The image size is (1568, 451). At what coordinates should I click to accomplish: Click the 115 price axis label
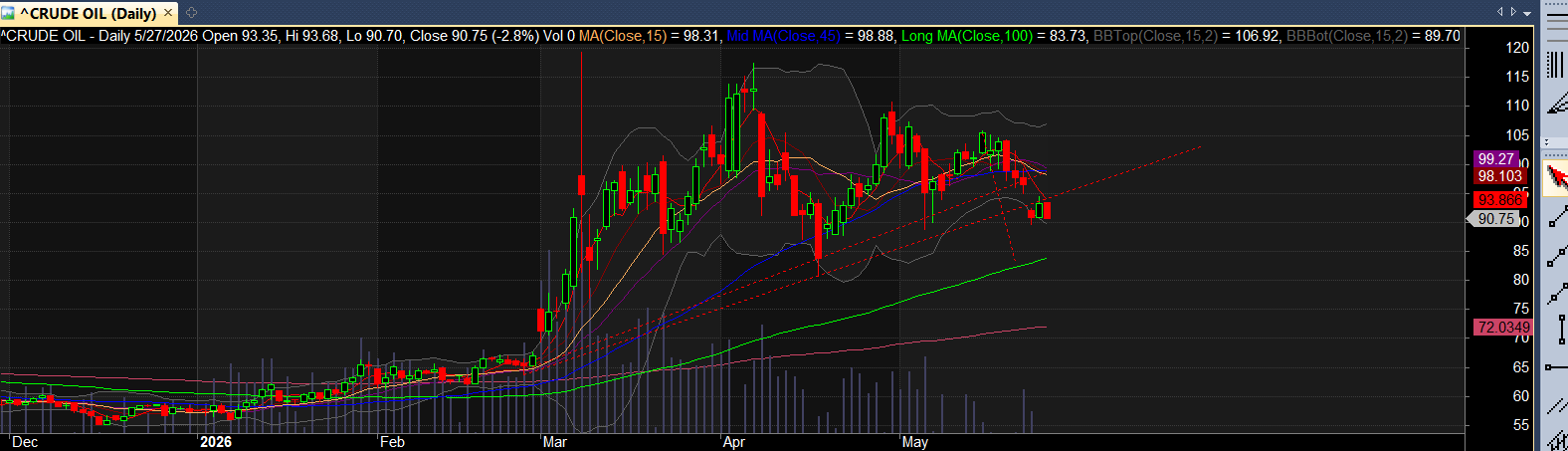pos(1517,77)
